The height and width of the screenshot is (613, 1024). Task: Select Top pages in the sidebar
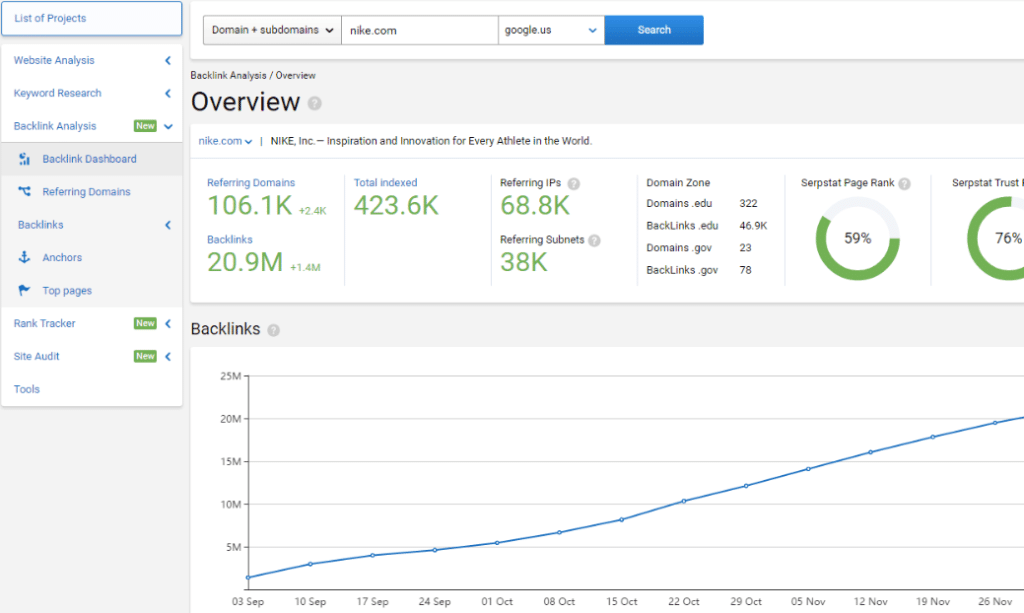(x=67, y=291)
